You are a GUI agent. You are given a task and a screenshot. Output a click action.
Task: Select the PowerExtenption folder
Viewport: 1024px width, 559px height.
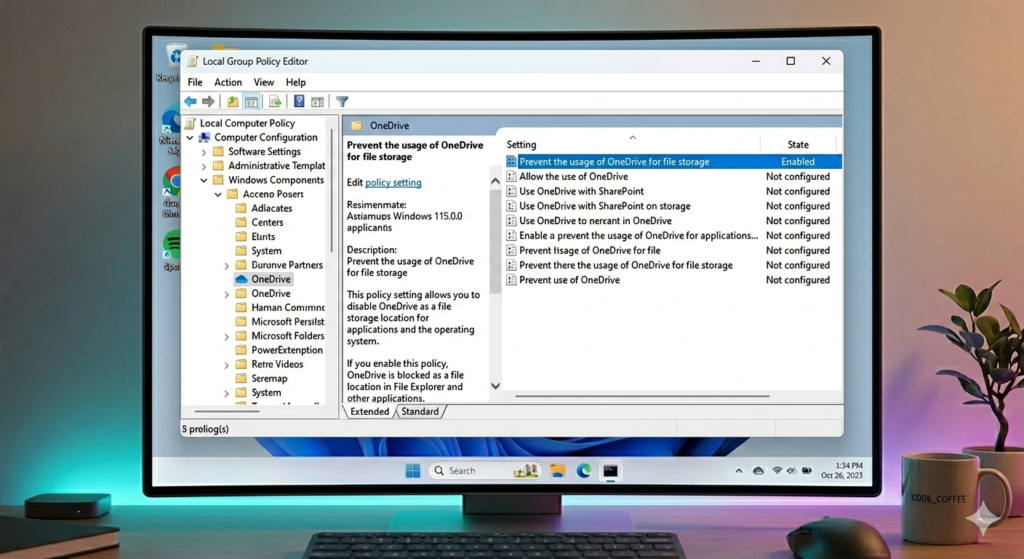[x=287, y=350]
